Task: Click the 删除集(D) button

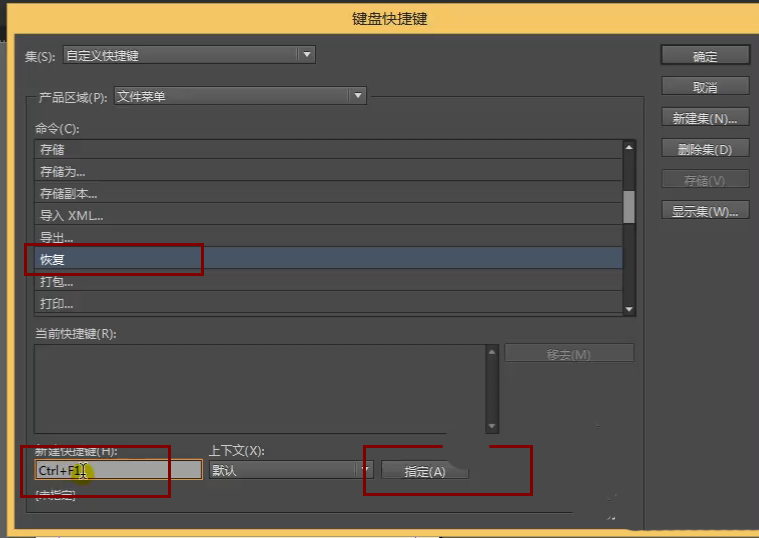Action: pos(705,149)
